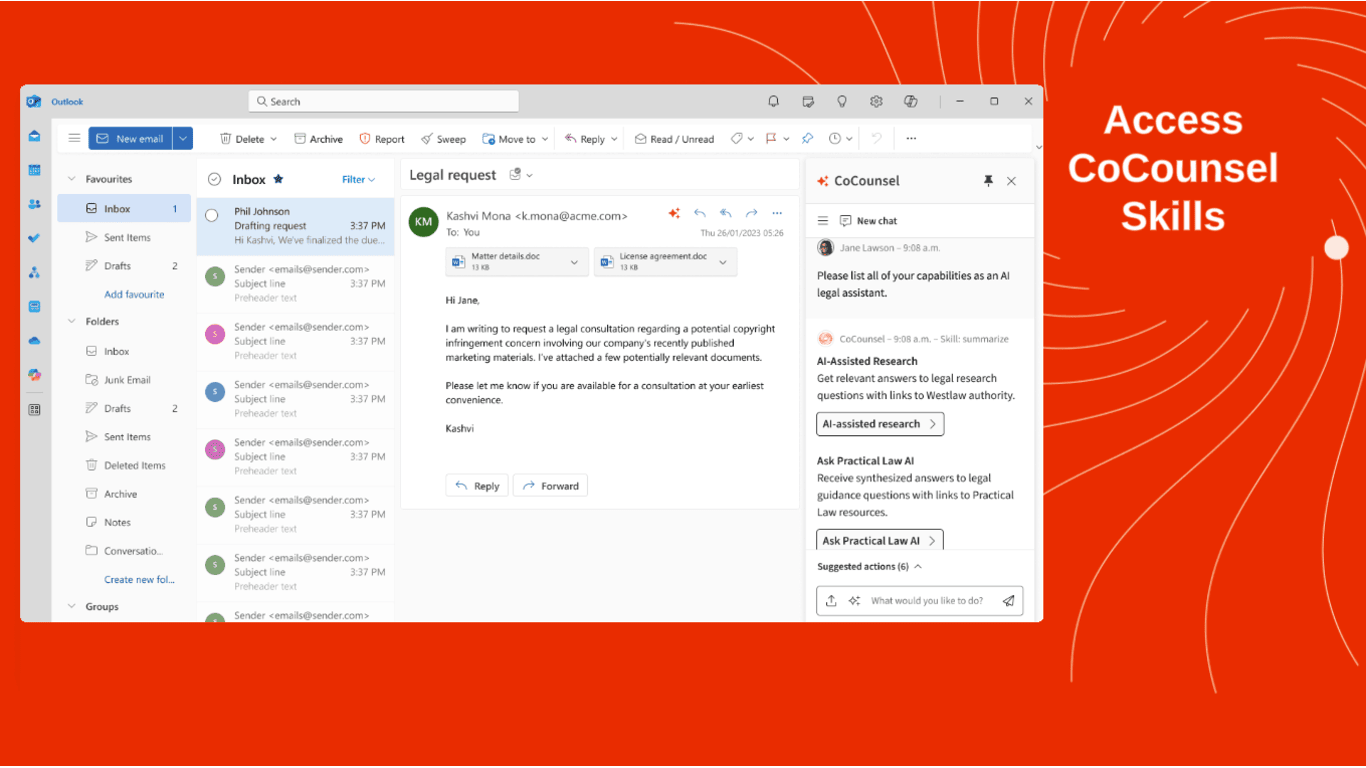Open the Reply dropdown arrow in toolbar
This screenshot has width=1366, height=768.
pyautogui.click(x=614, y=139)
